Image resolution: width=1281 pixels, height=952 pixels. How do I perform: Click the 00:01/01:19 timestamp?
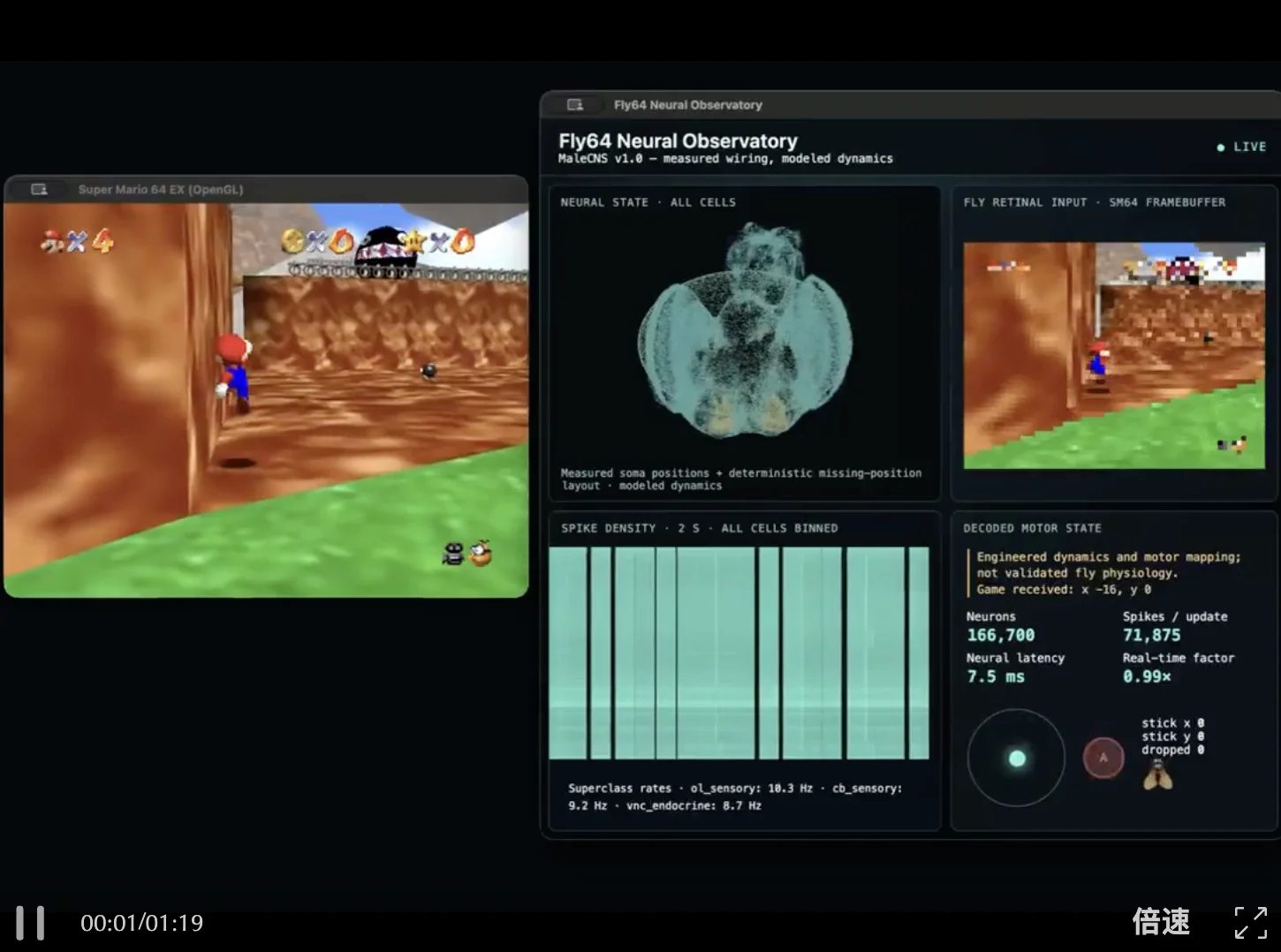pos(141,923)
